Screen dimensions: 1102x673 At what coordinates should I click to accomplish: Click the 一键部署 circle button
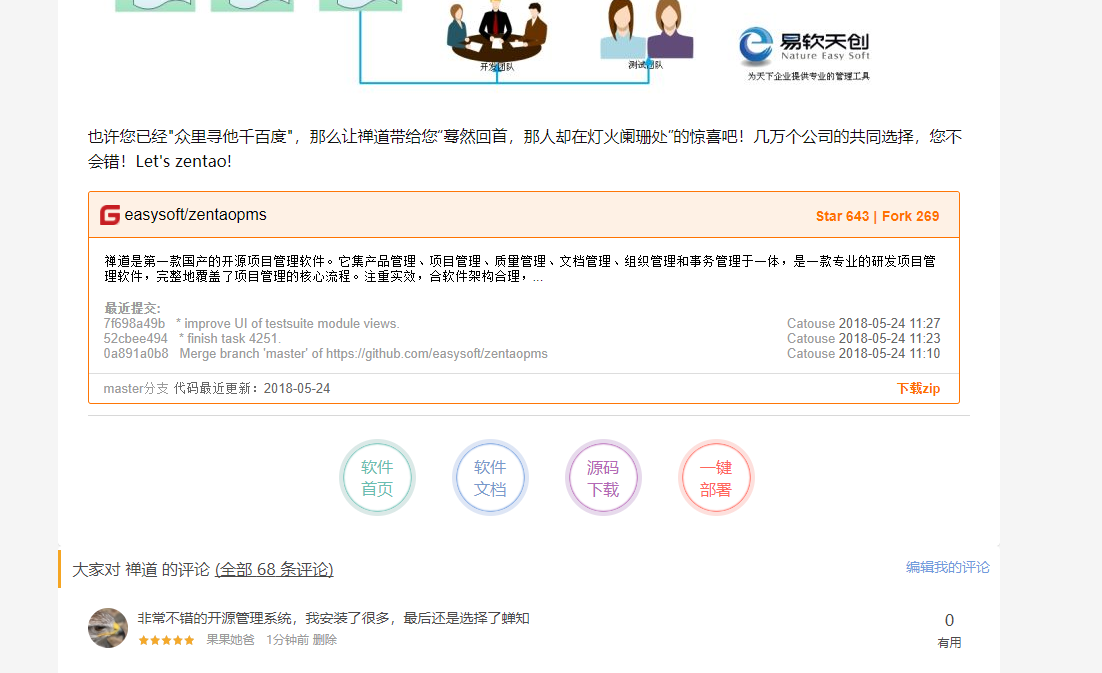[716, 478]
